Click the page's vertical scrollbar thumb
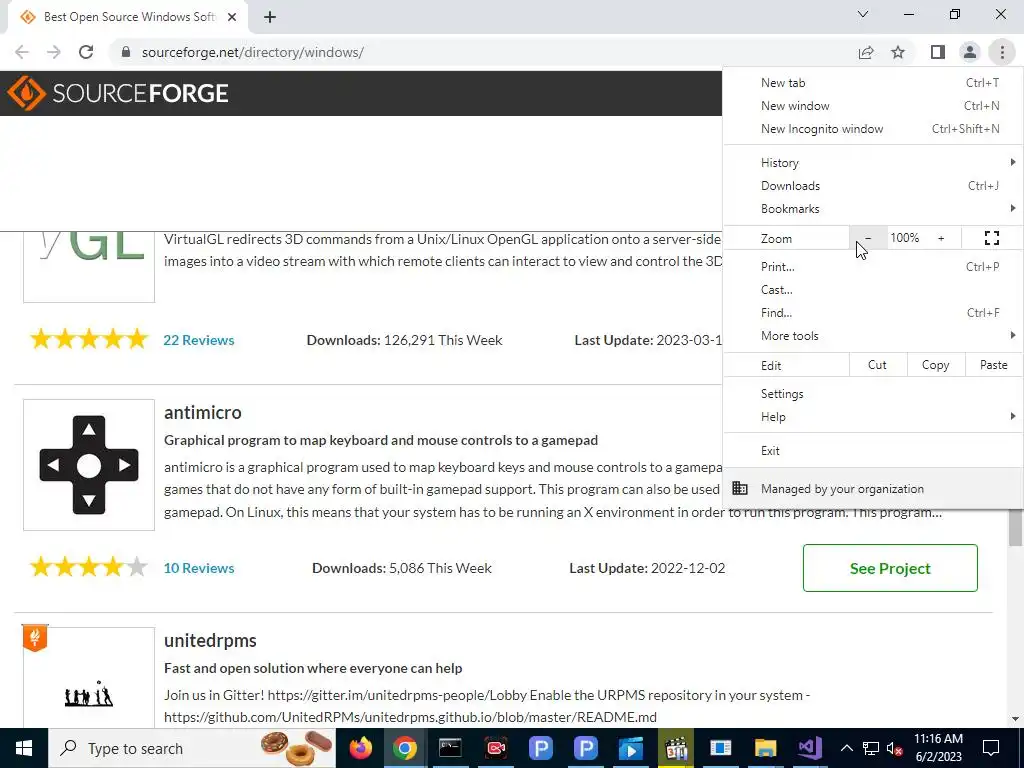 point(1016,528)
